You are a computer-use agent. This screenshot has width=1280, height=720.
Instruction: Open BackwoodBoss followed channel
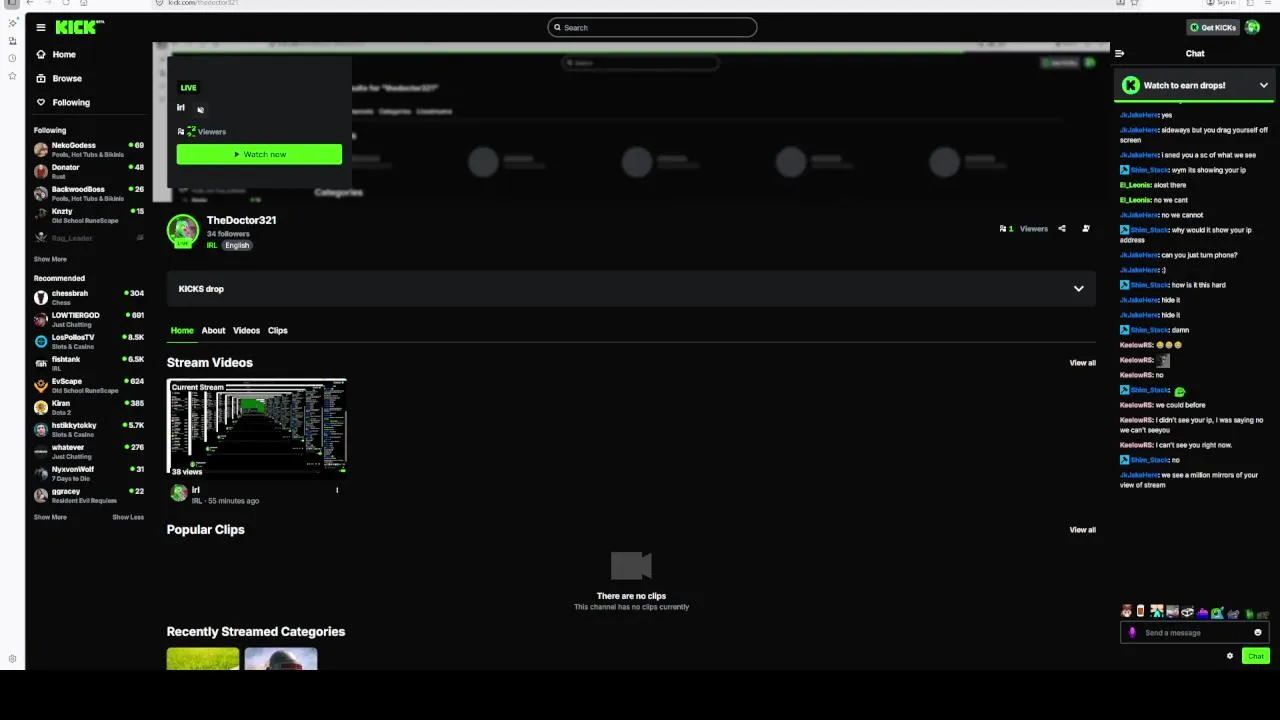[89, 193]
